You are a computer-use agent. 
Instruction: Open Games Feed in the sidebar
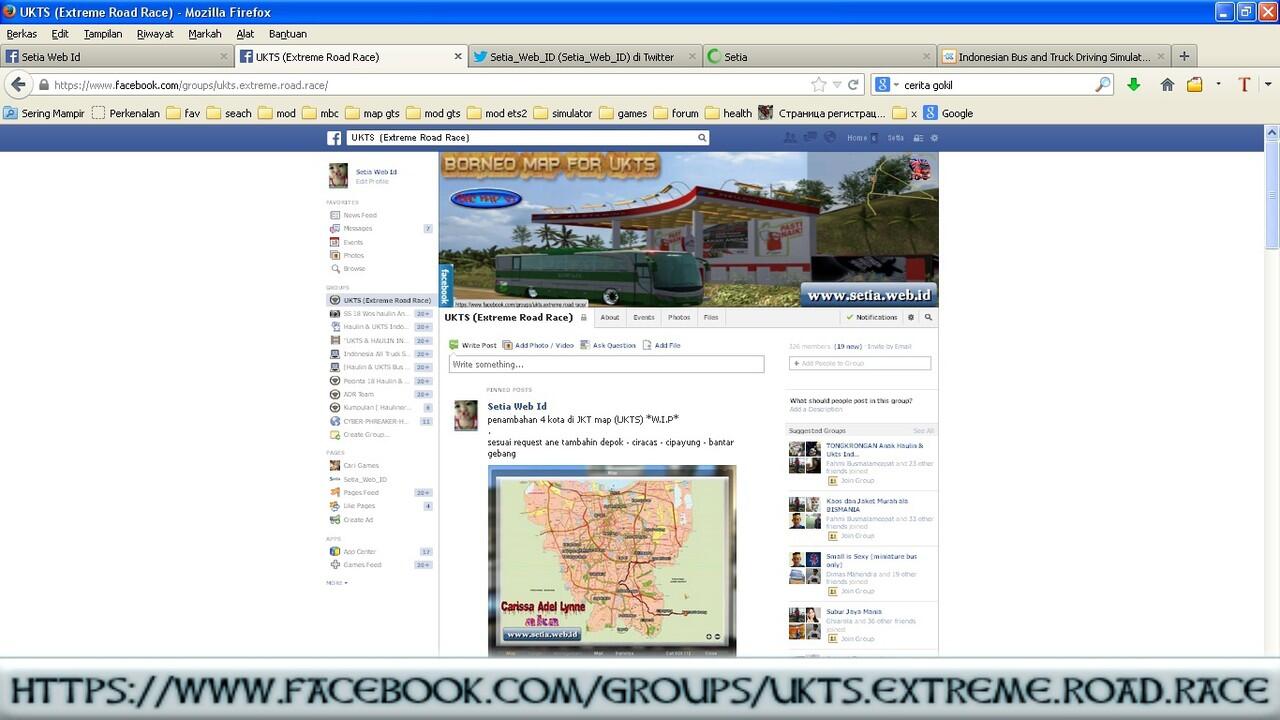pos(362,565)
